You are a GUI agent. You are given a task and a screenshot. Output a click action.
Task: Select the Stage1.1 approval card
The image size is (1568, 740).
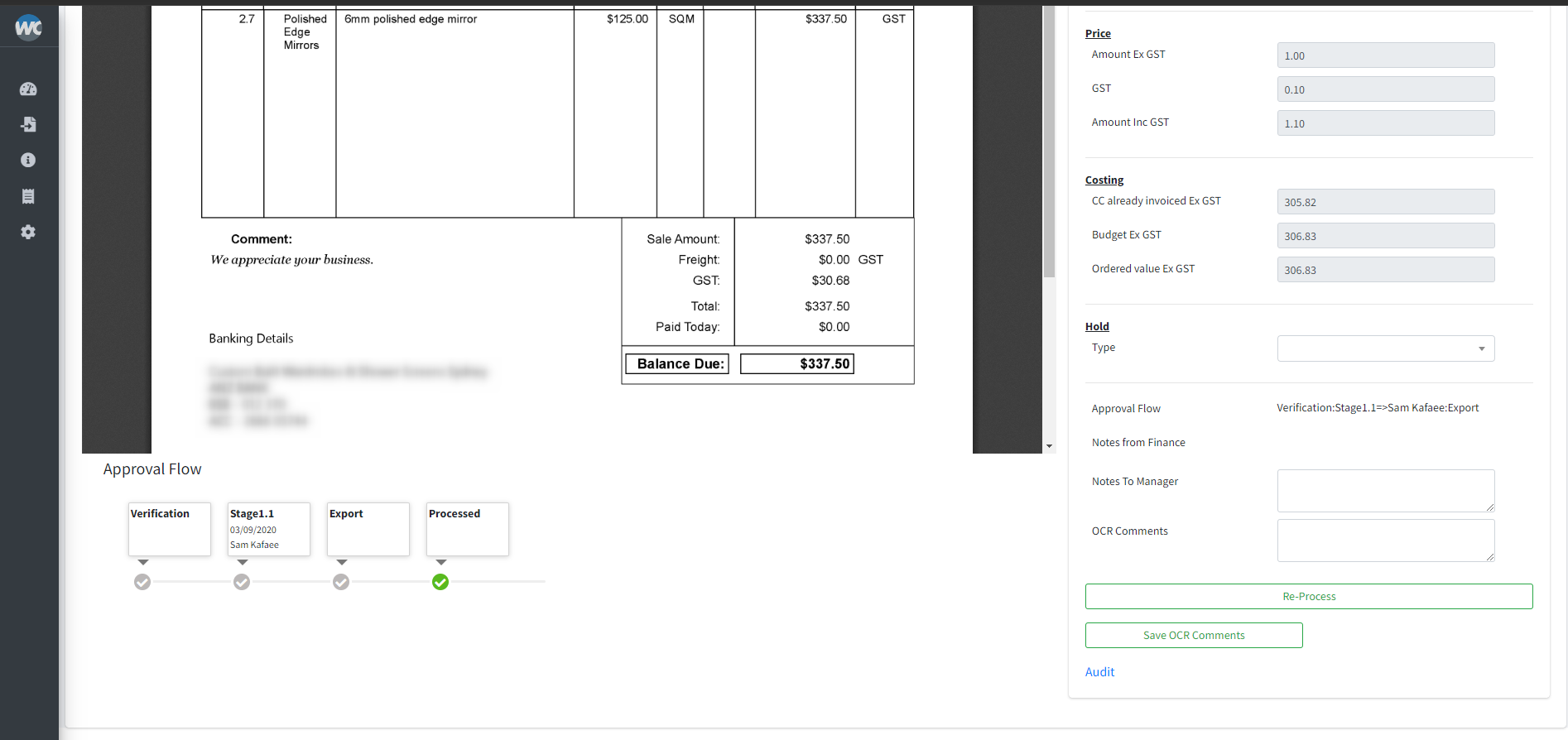(x=269, y=529)
